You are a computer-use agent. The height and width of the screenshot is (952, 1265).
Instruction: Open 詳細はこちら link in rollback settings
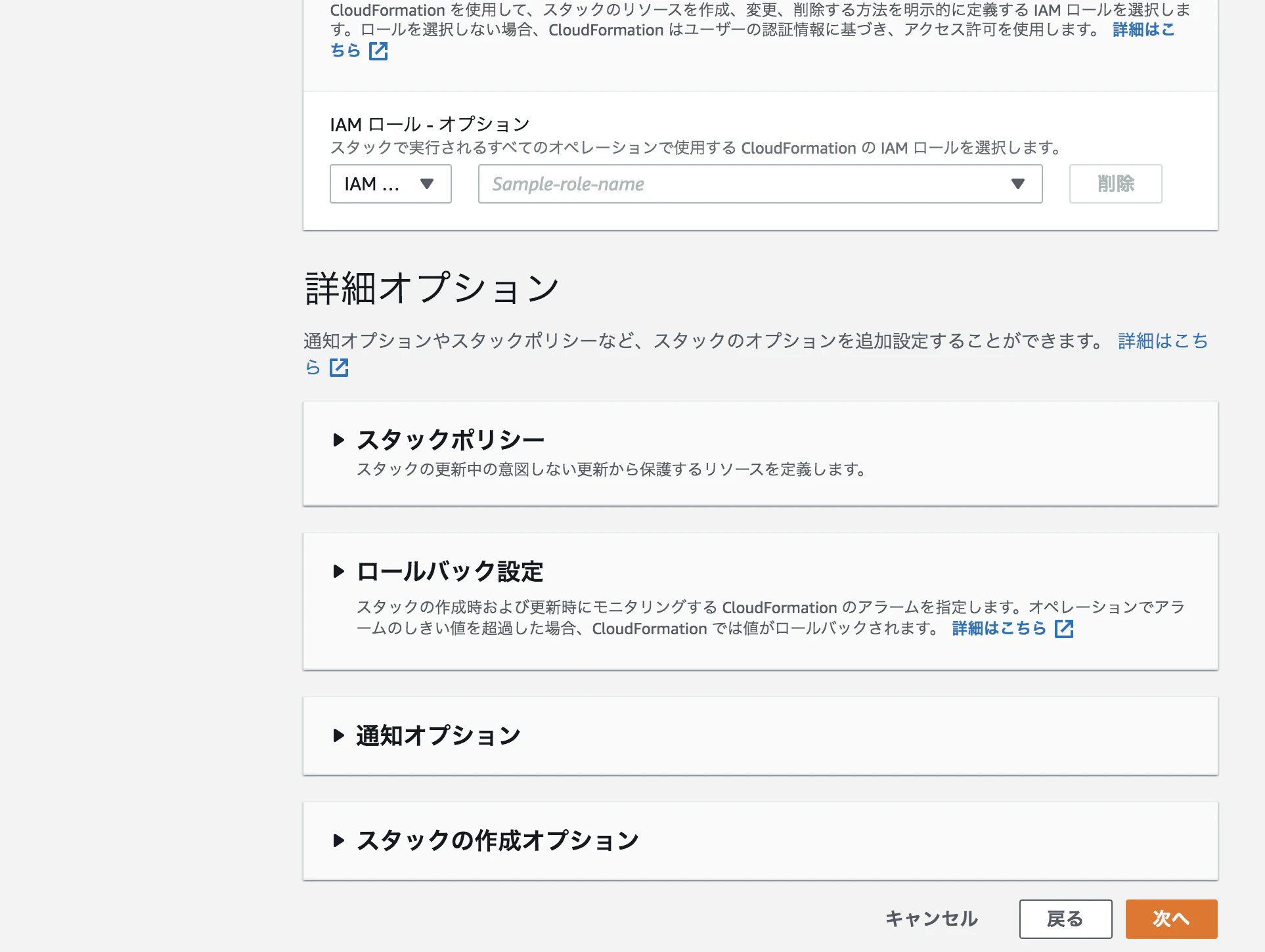click(999, 628)
